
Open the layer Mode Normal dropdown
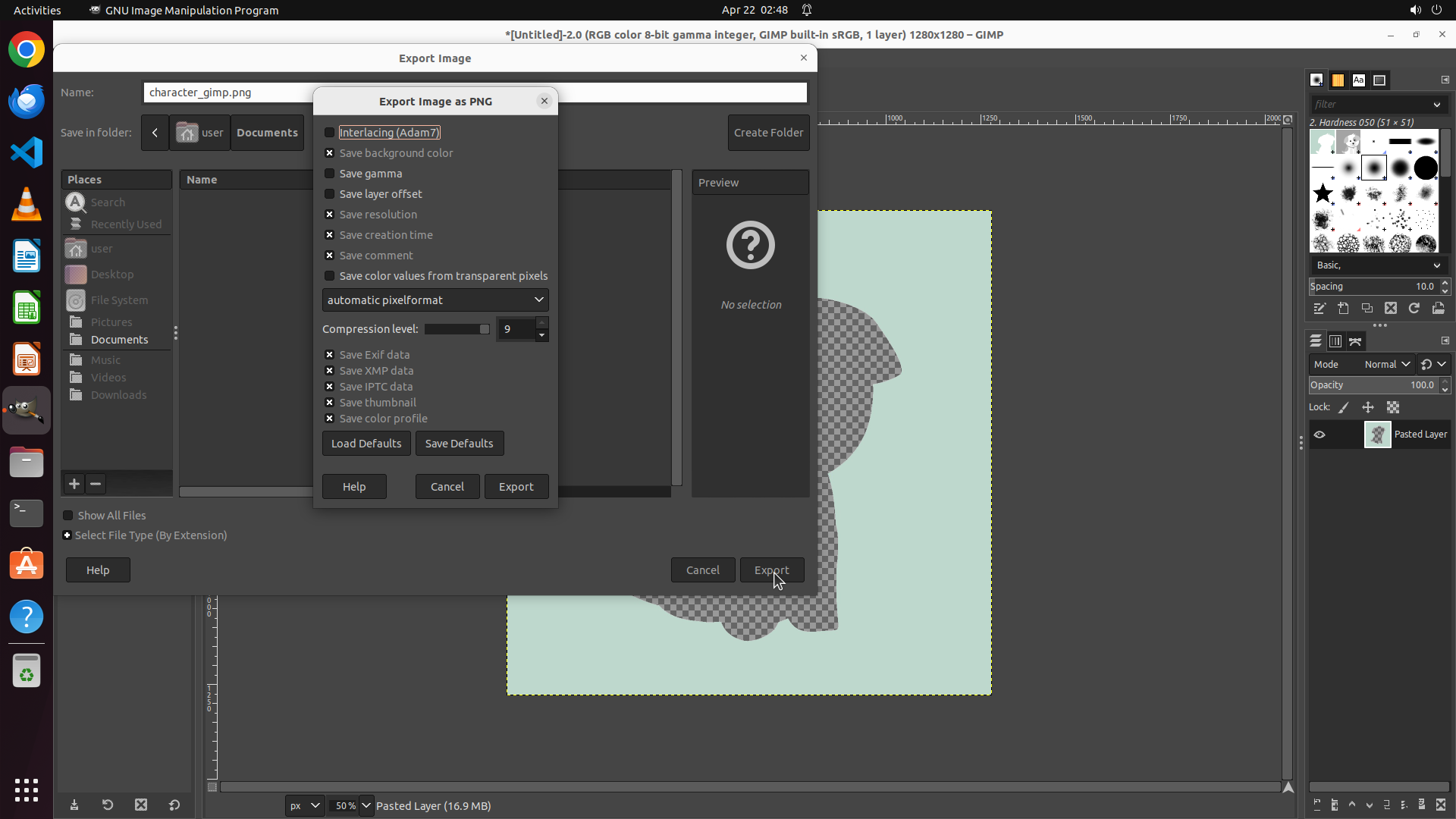tap(1386, 365)
